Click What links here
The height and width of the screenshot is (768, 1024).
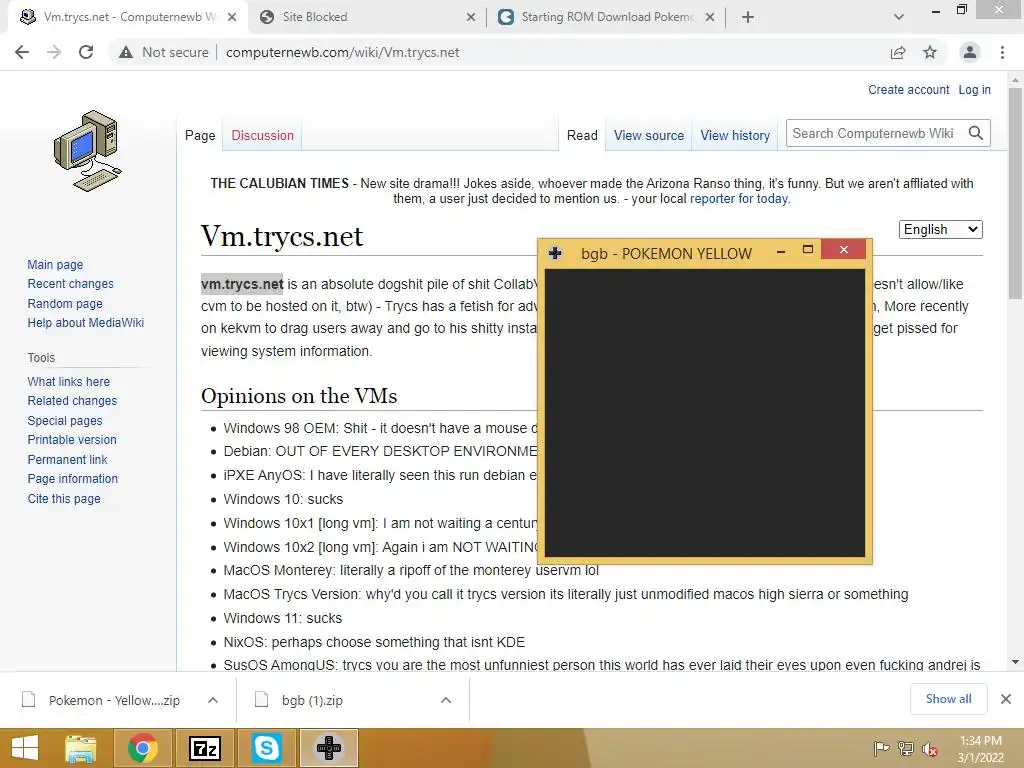pyautogui.click(x=69, y=381)
